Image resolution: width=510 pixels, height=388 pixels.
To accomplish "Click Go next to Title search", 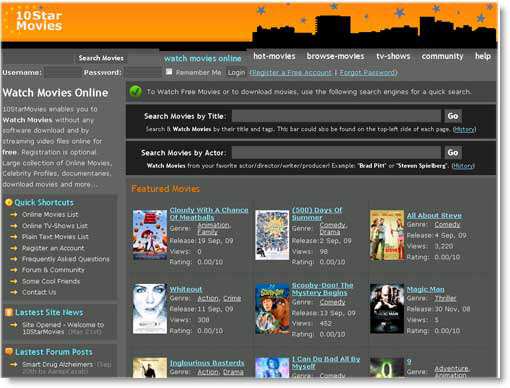I will [x=453, y=116].
